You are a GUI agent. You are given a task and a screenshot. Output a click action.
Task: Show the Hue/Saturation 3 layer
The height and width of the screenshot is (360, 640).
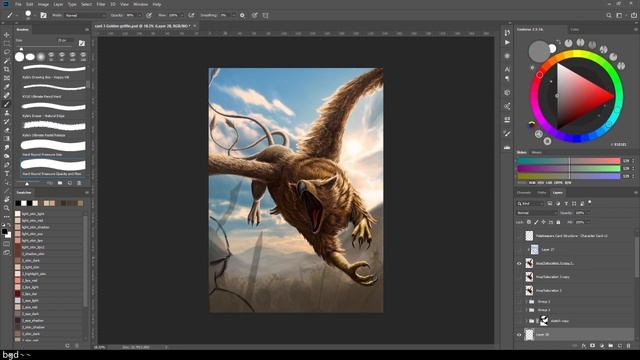519,291
